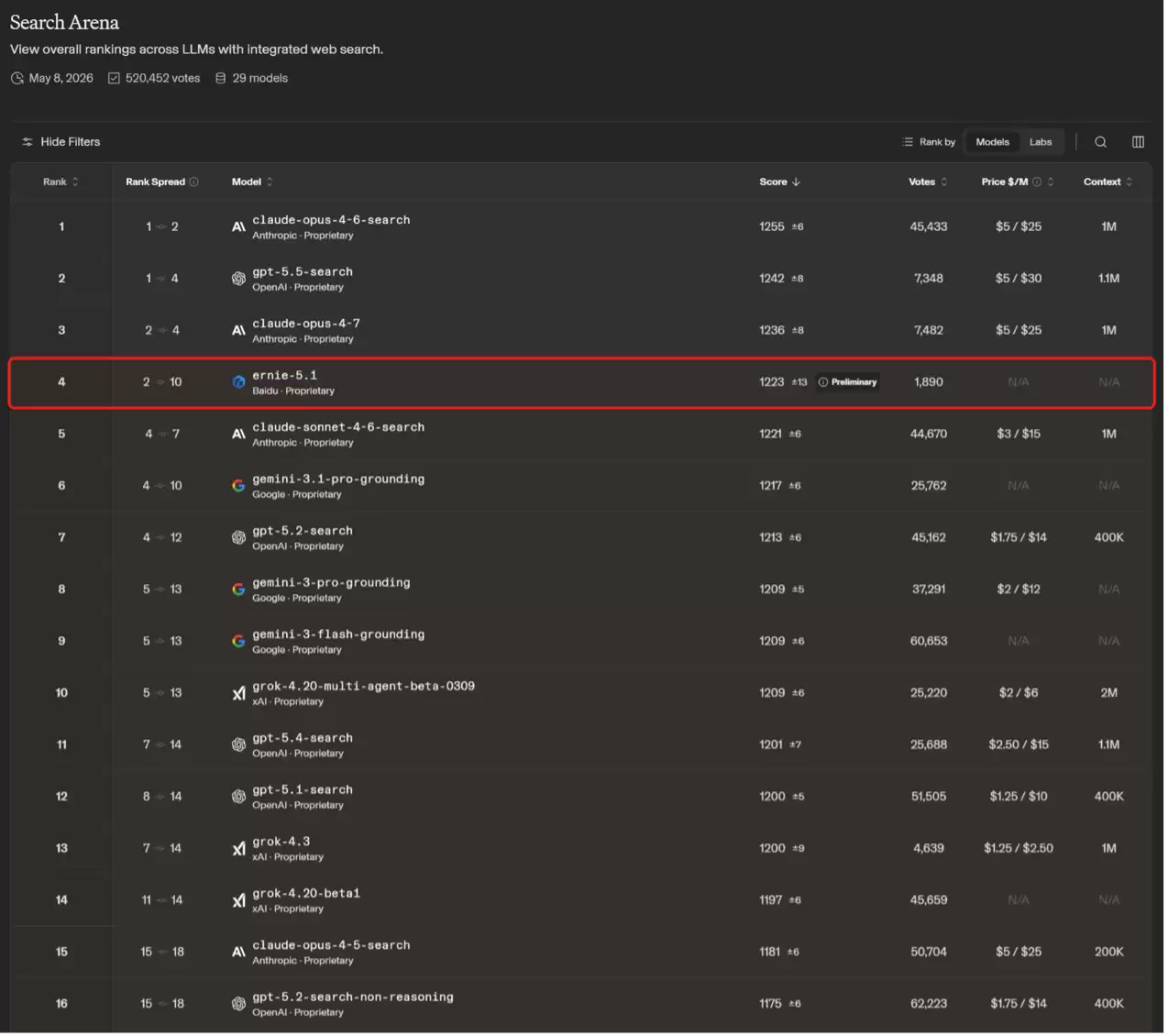Click the 520,452 votes summary text

pyautogui.click(x=163, y=79)
